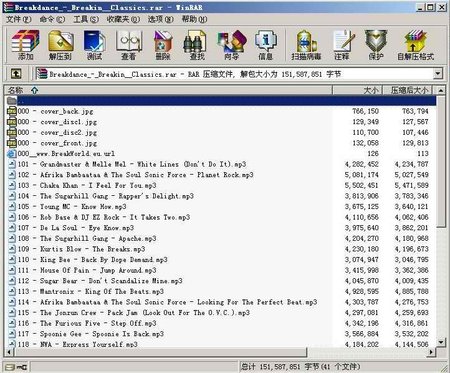
Task: Expand the archive path dropdown arrow
Action: (438, 74)
